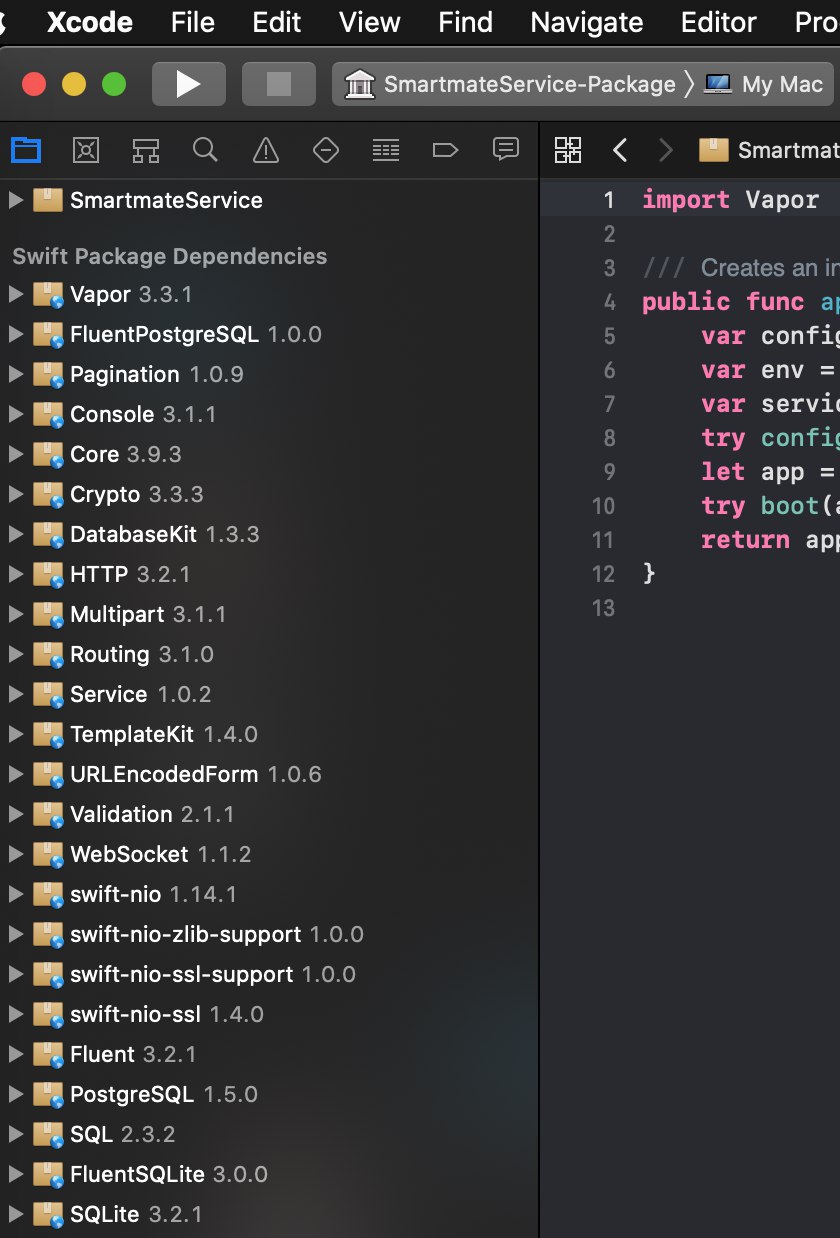Choose the My Mac run destination
The image size is (840, 1238).
point(765,84)
